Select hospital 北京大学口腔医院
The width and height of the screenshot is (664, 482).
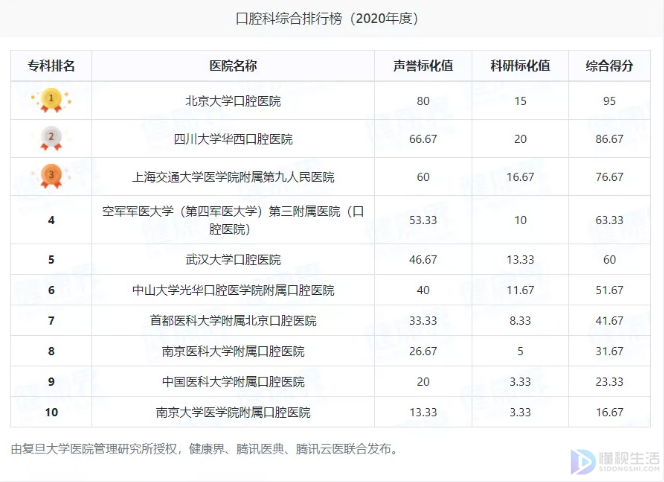(x=233, y=101)
